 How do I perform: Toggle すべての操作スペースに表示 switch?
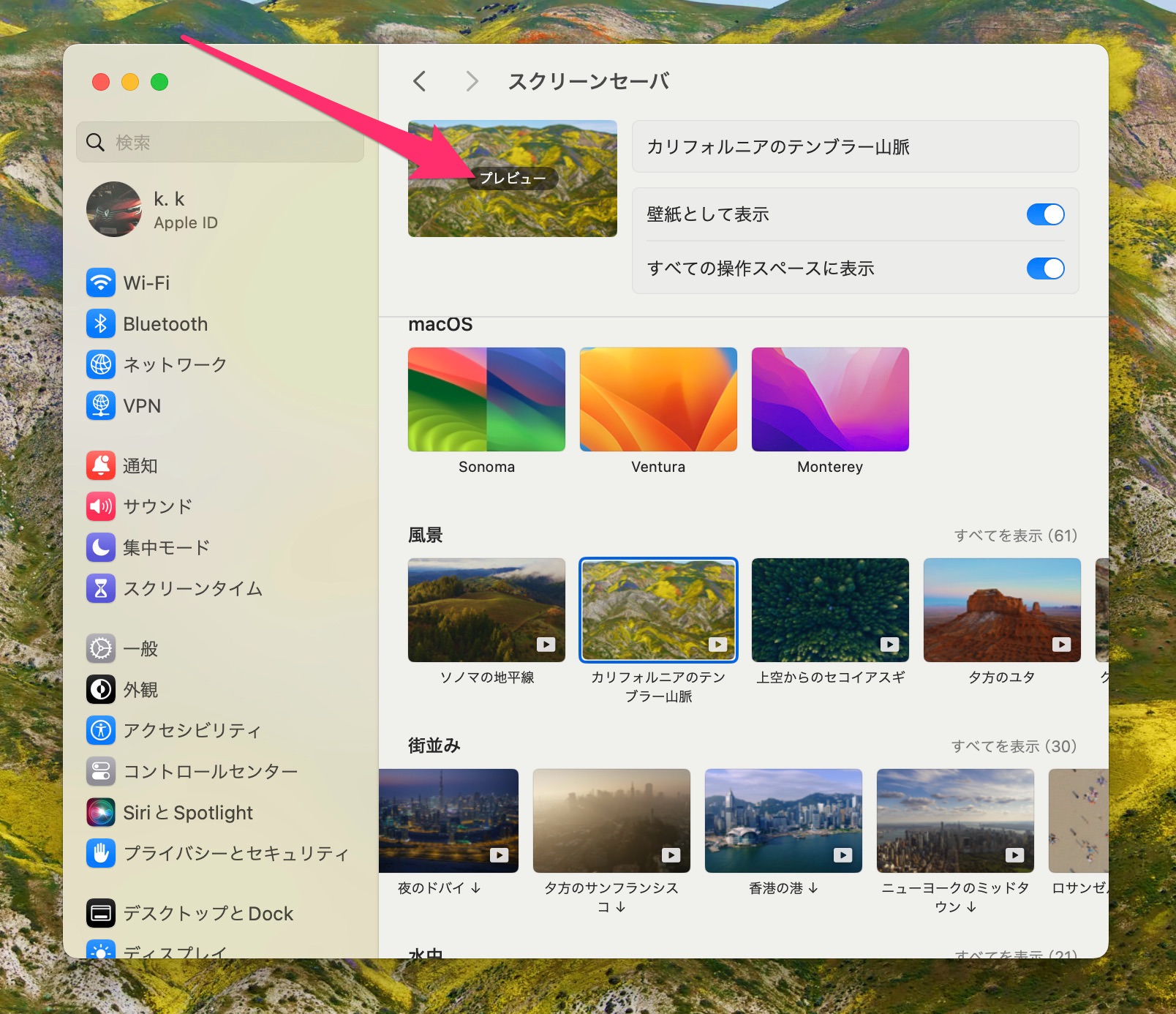click(1045, 268)
